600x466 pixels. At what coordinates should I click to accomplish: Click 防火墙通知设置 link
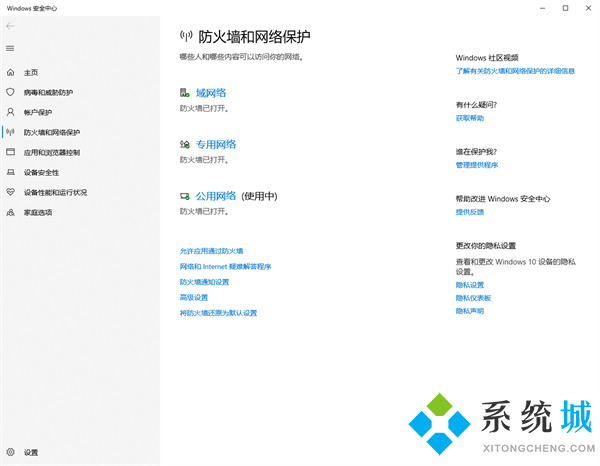pyautogui.click(x=204, y=282)
